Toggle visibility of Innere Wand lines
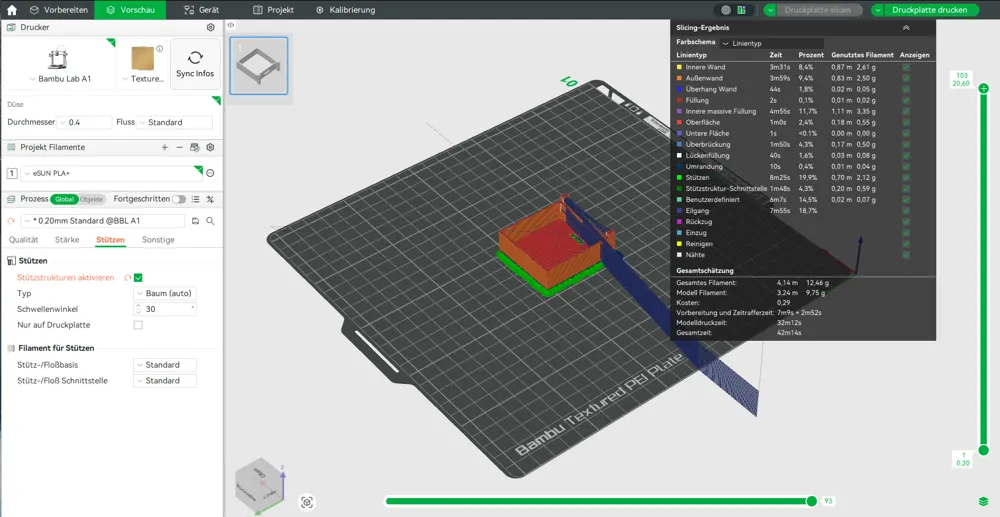1000x517 pixels. (906, 67)
